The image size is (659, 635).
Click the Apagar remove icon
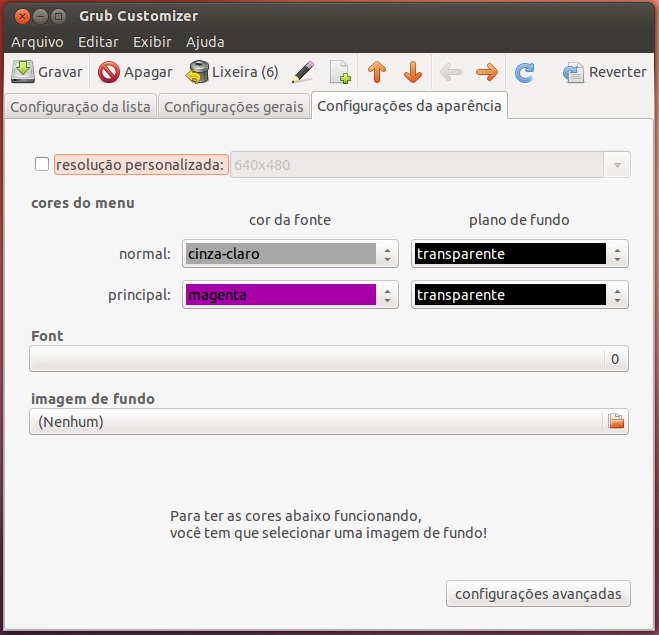[x=108, y=72]
